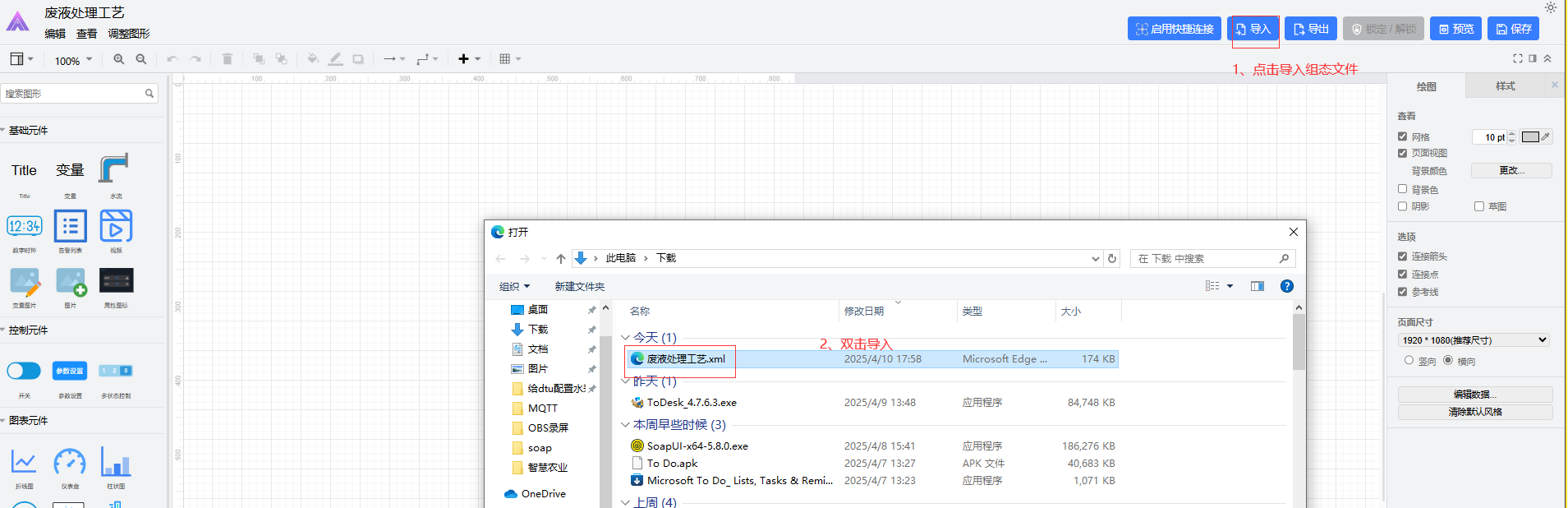The width and height of the screenshot is (1568, 508).
Task: Click the refresh icon in dialog address bar
Action: coord(1112,258)
